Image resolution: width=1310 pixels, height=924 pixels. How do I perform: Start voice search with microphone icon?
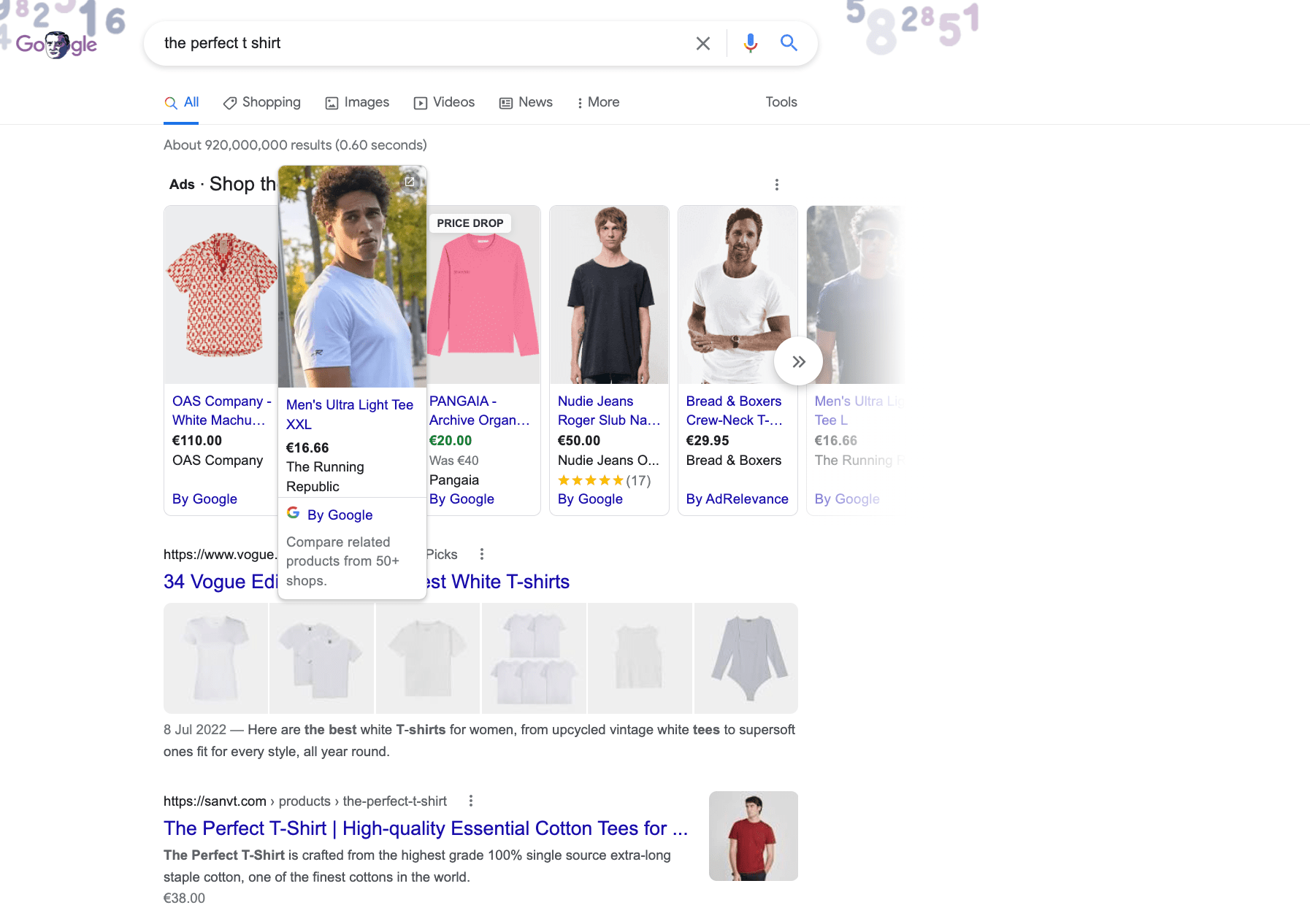pyautogui.click(x=750, y=44)
